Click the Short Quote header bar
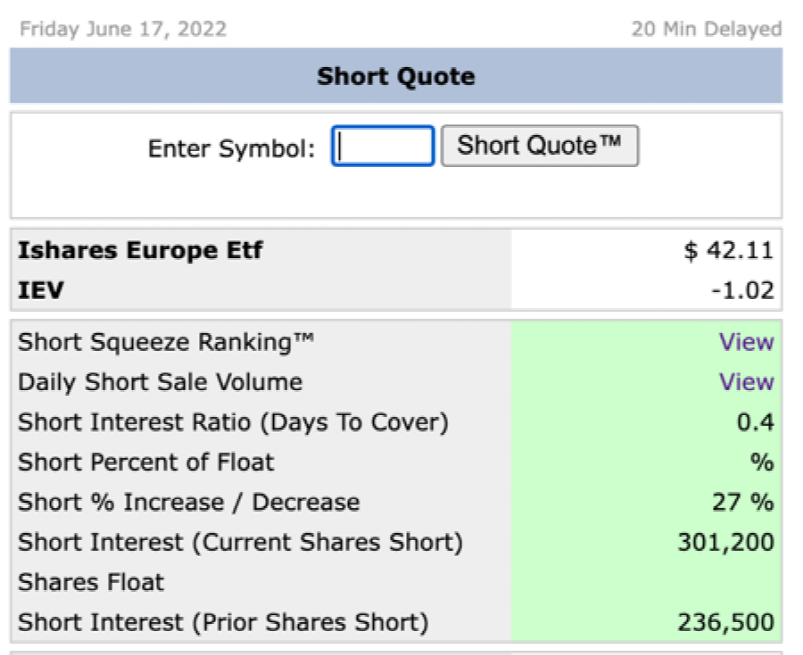803x655 pixels. coord(396,76)
